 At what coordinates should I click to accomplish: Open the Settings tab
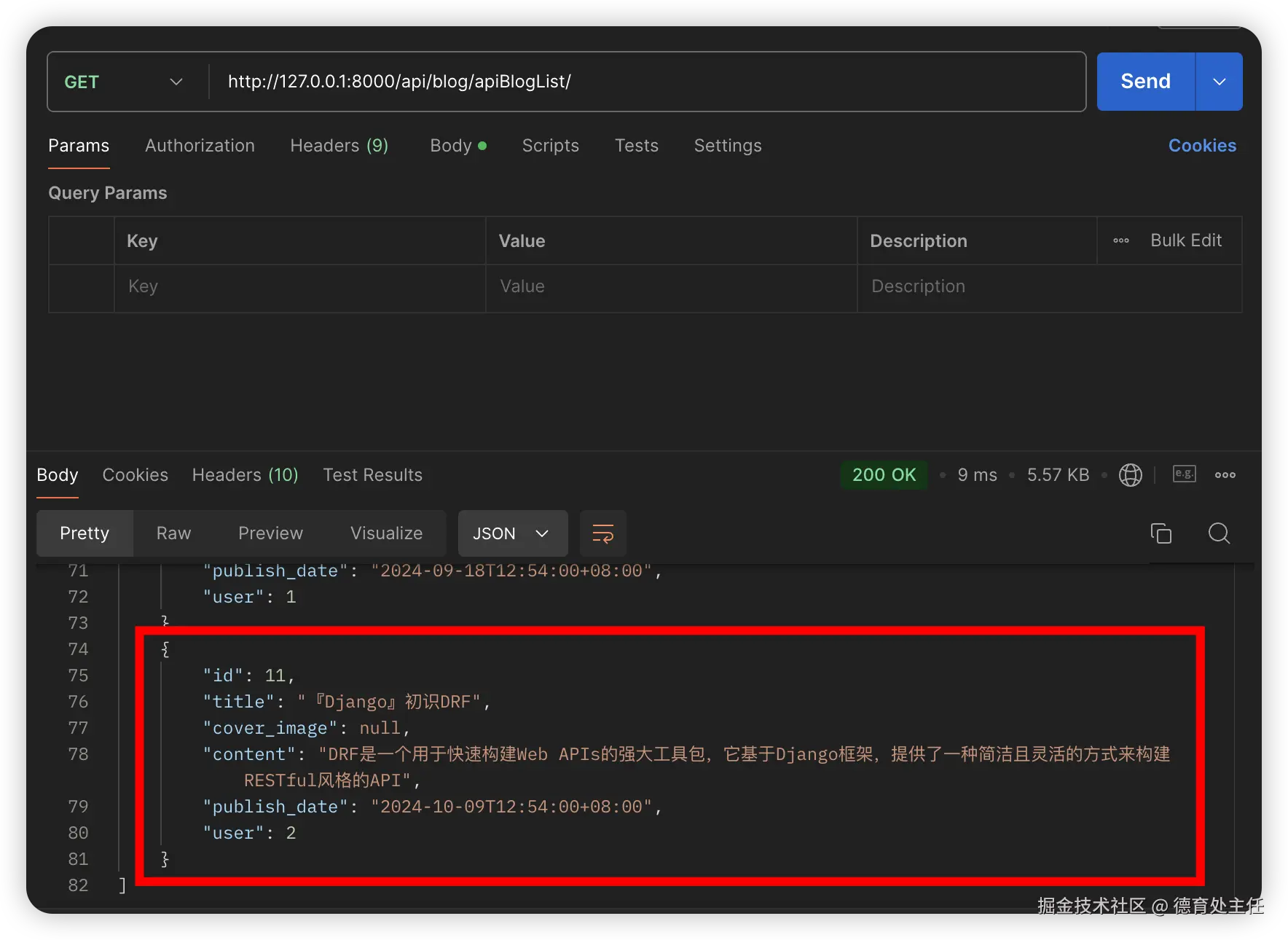pyautogui.click(x=727, y=146)
